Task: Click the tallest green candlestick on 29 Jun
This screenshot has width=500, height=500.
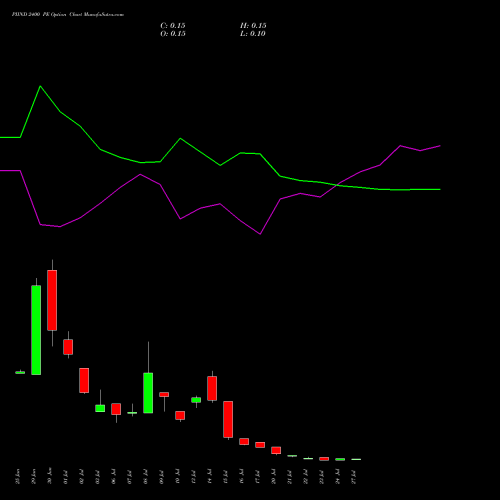Action: coord(36,330)
